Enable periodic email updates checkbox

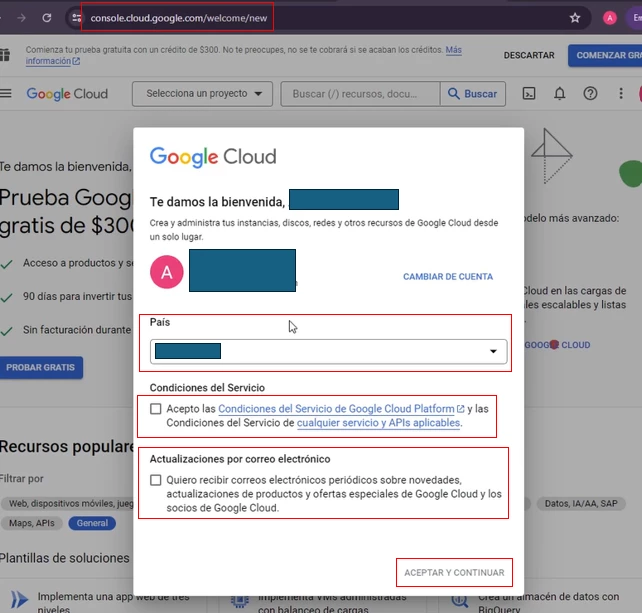(156, 480)
